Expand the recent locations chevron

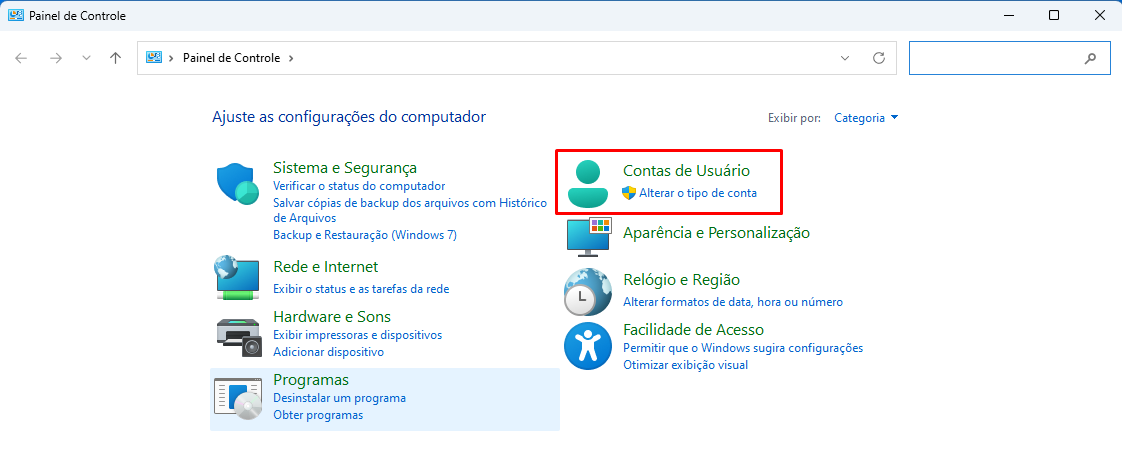click(87, 58)
